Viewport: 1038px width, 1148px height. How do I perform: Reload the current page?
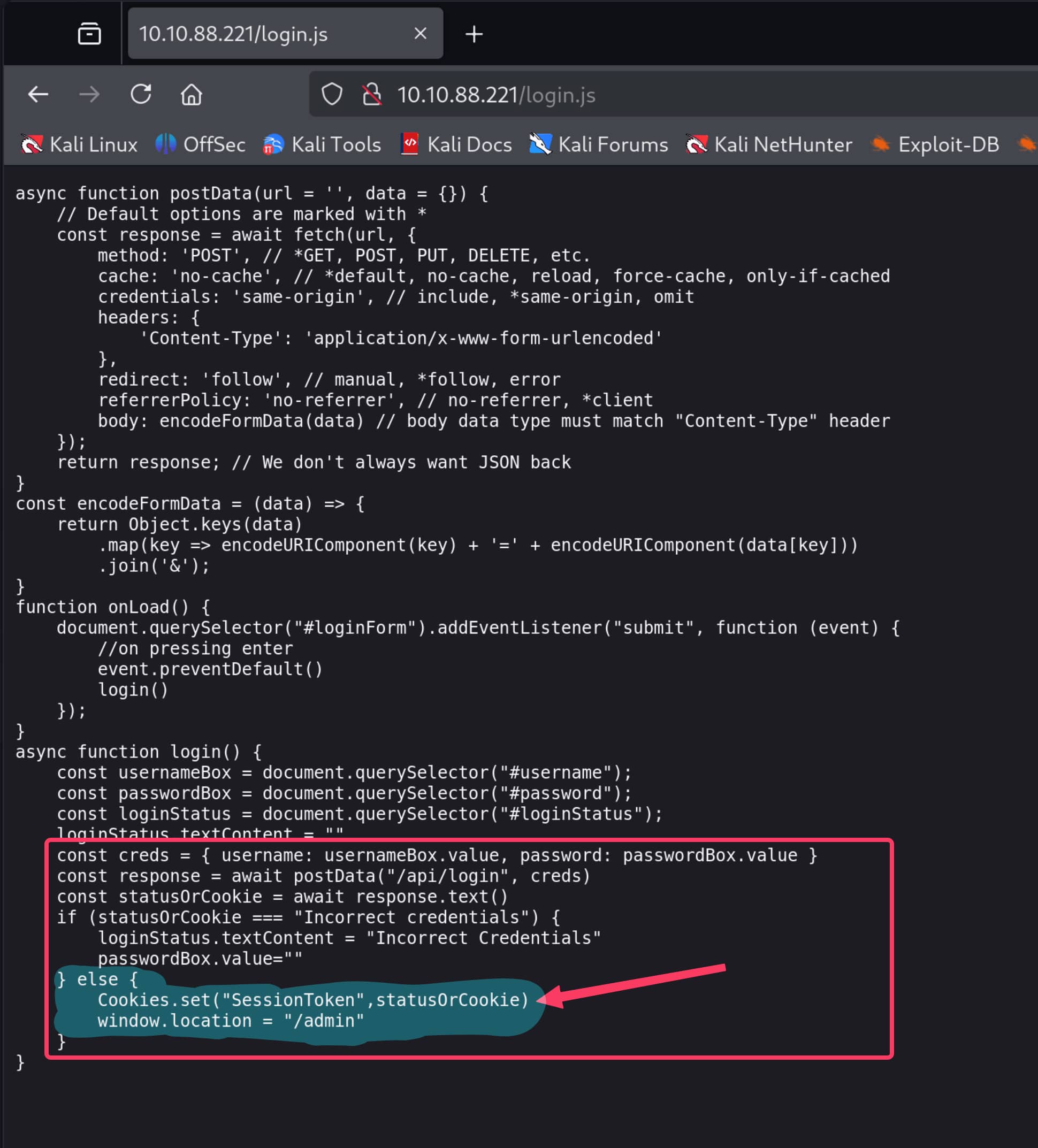140,95
